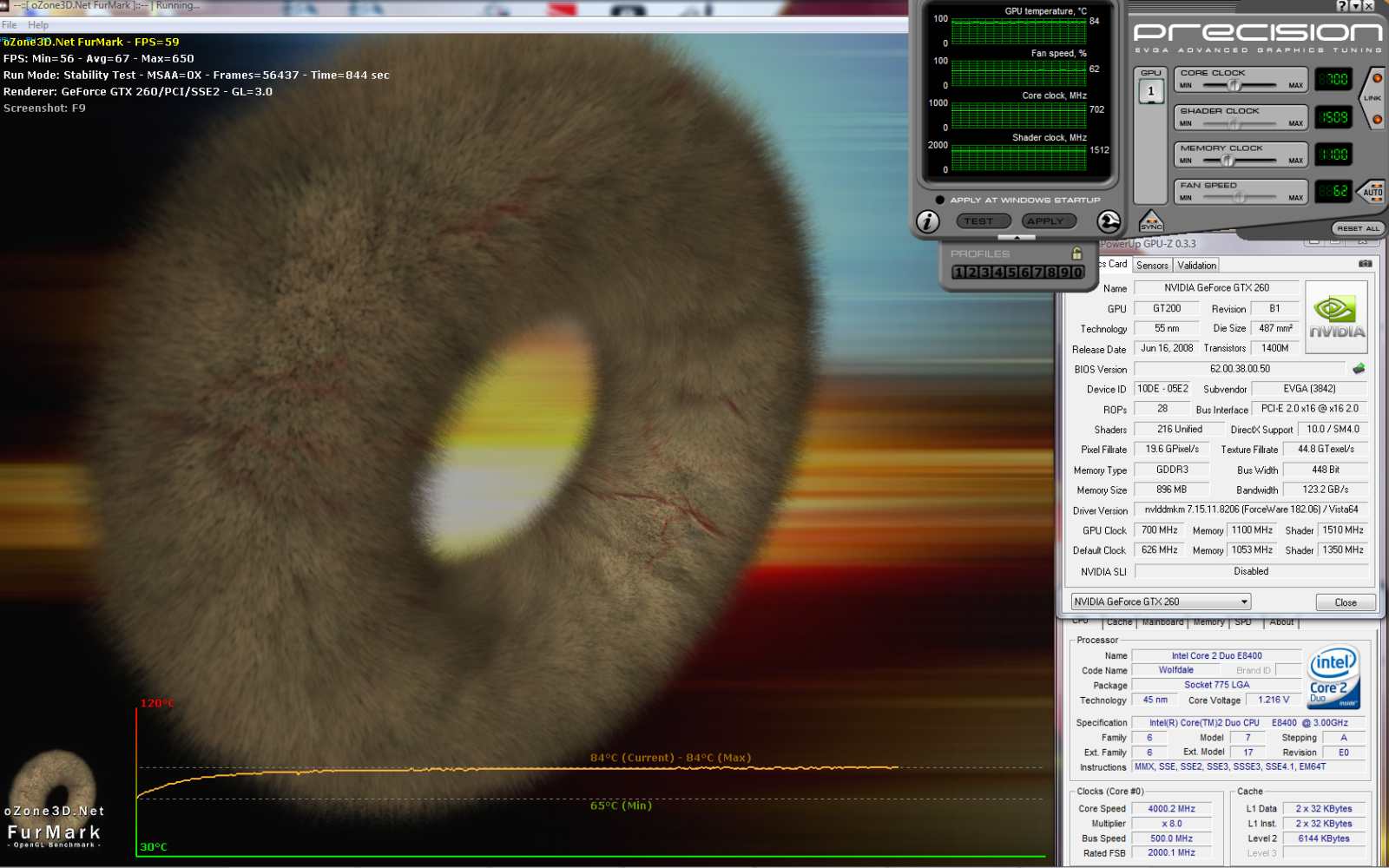Click the Shader Clock slider handle

pos(1234,123)
